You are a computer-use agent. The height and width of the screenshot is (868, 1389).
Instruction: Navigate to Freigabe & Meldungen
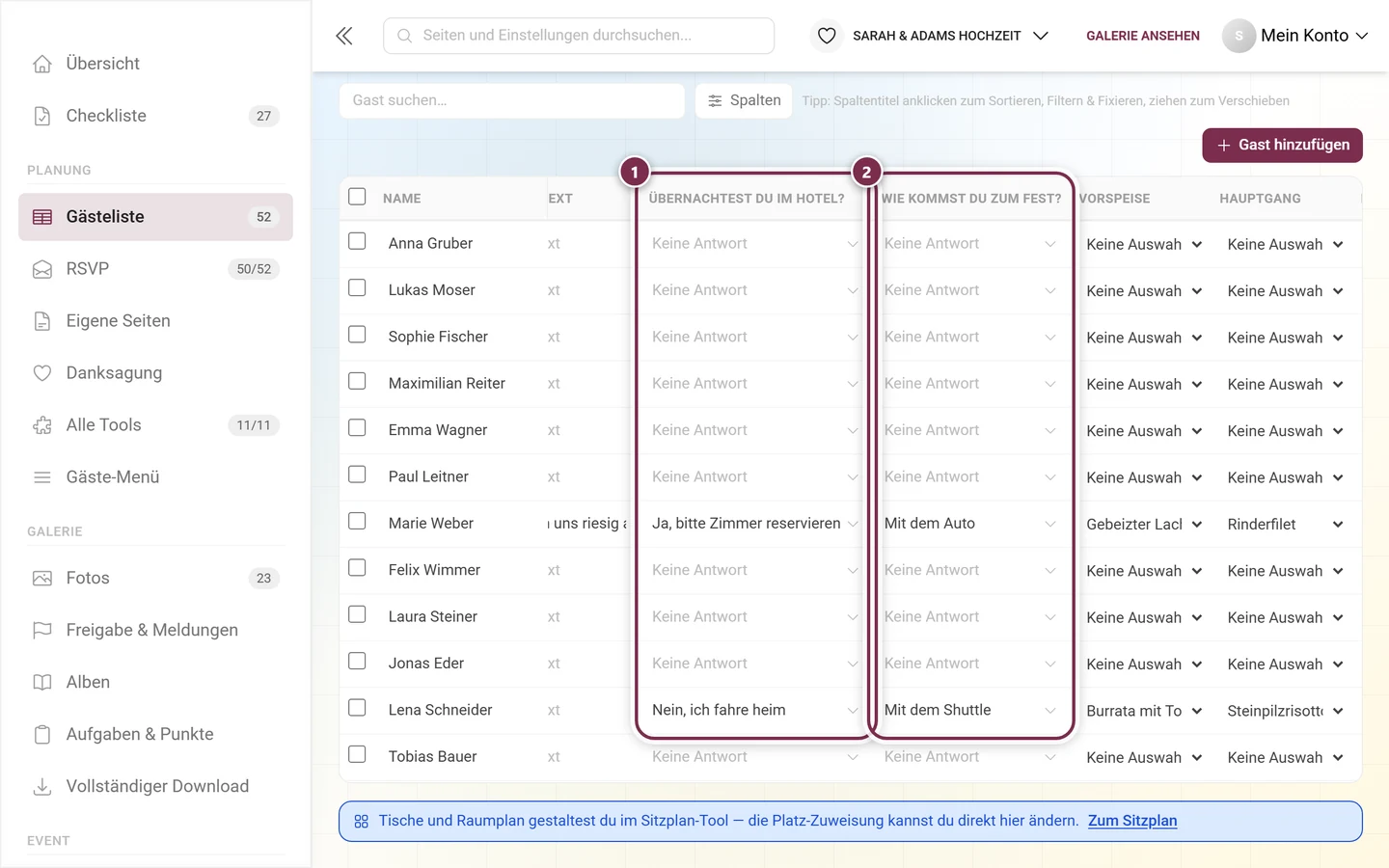[155, 631]
